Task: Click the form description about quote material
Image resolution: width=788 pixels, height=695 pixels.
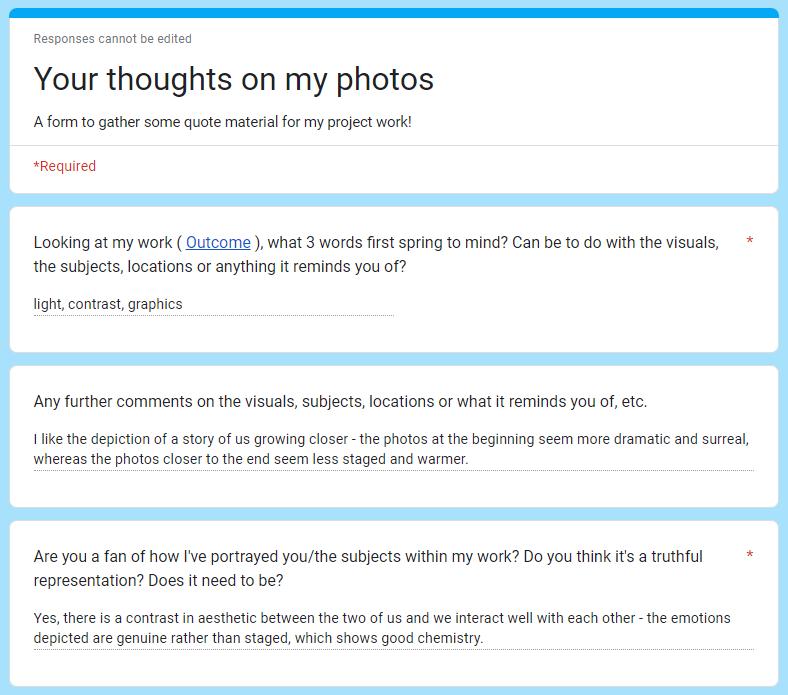Action: point(223,122)
